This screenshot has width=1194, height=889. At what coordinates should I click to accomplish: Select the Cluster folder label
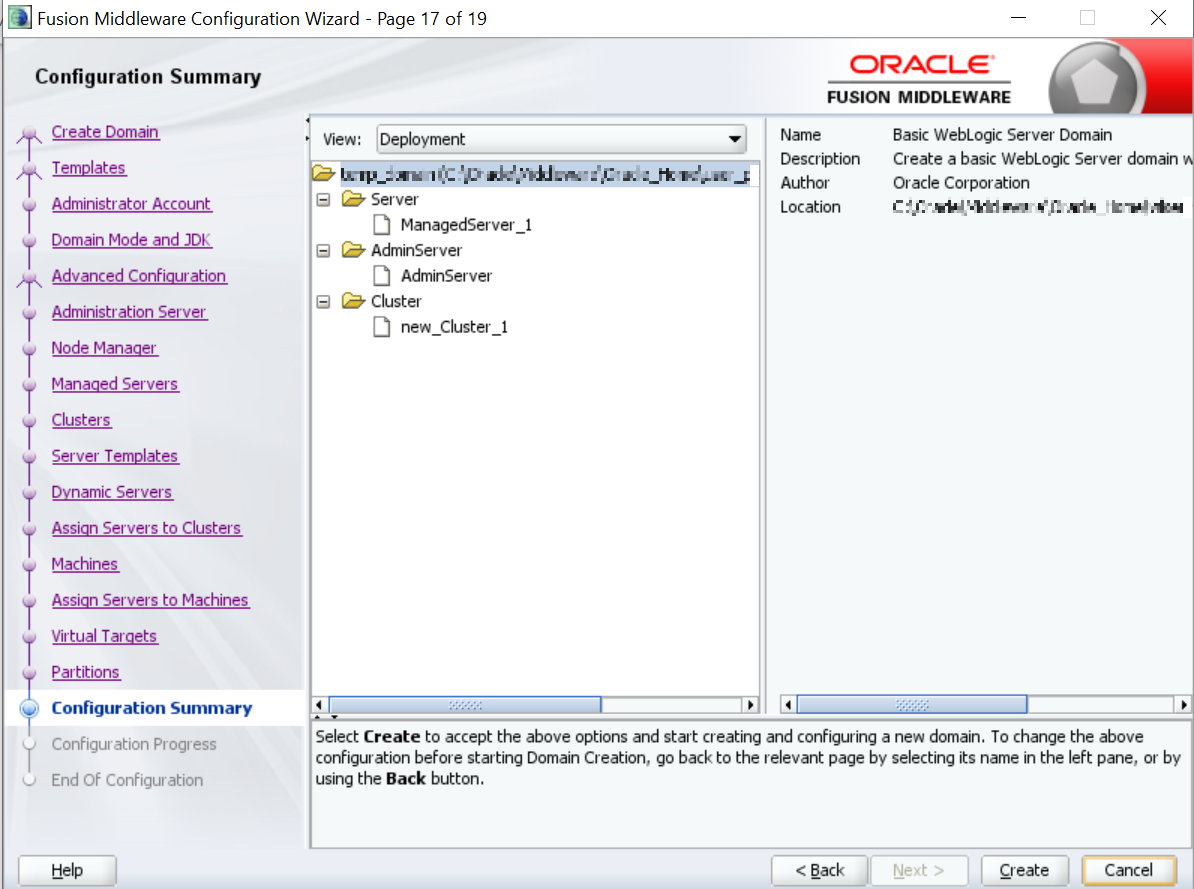[396, 301]
